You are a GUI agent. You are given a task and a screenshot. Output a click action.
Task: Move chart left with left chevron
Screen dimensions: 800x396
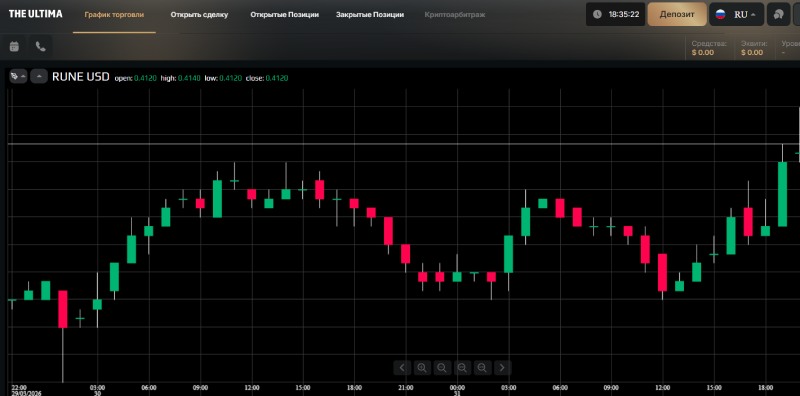pyautogui.click(x=402, y=367)
